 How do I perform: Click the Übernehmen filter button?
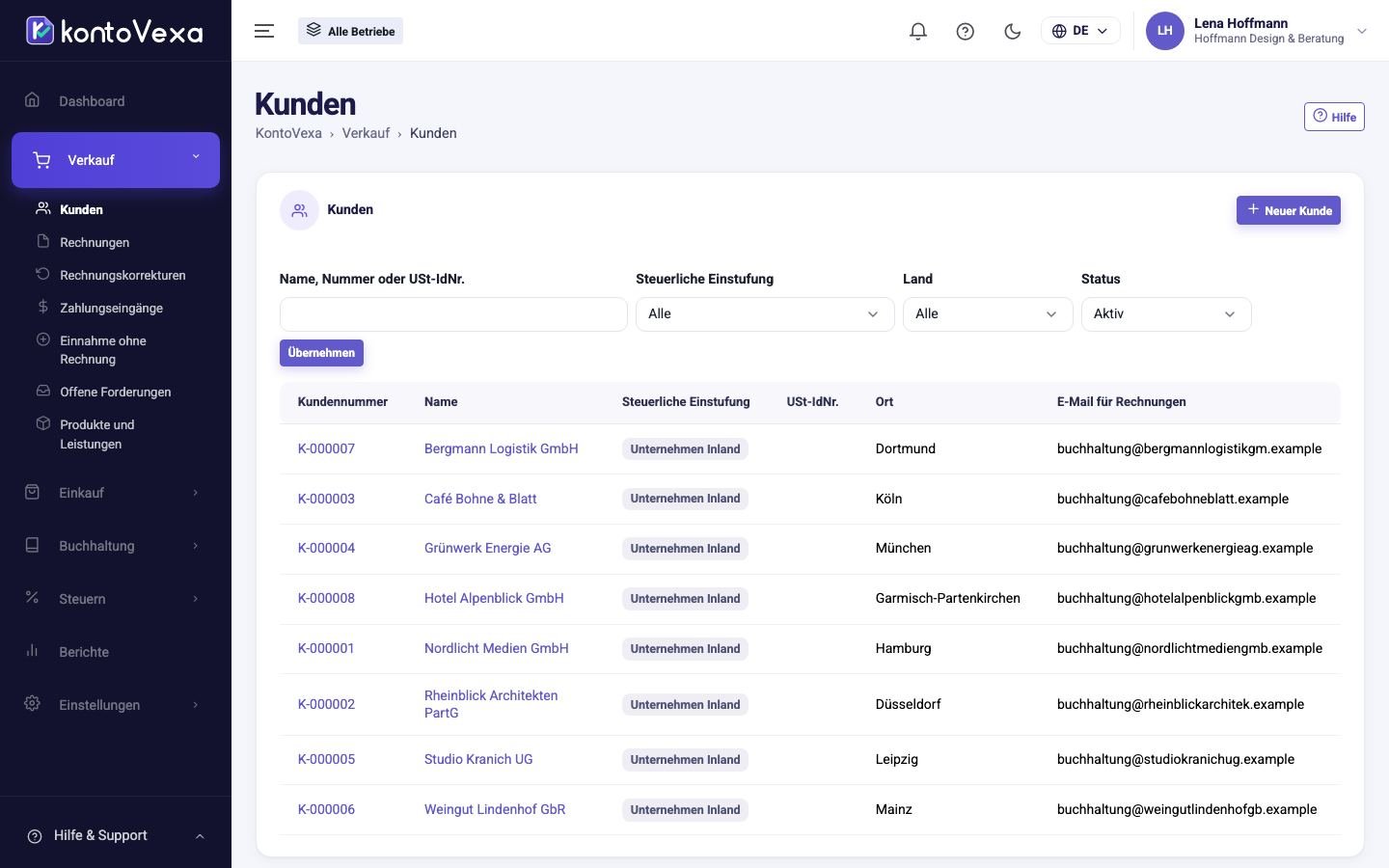(x=321, y=353)
